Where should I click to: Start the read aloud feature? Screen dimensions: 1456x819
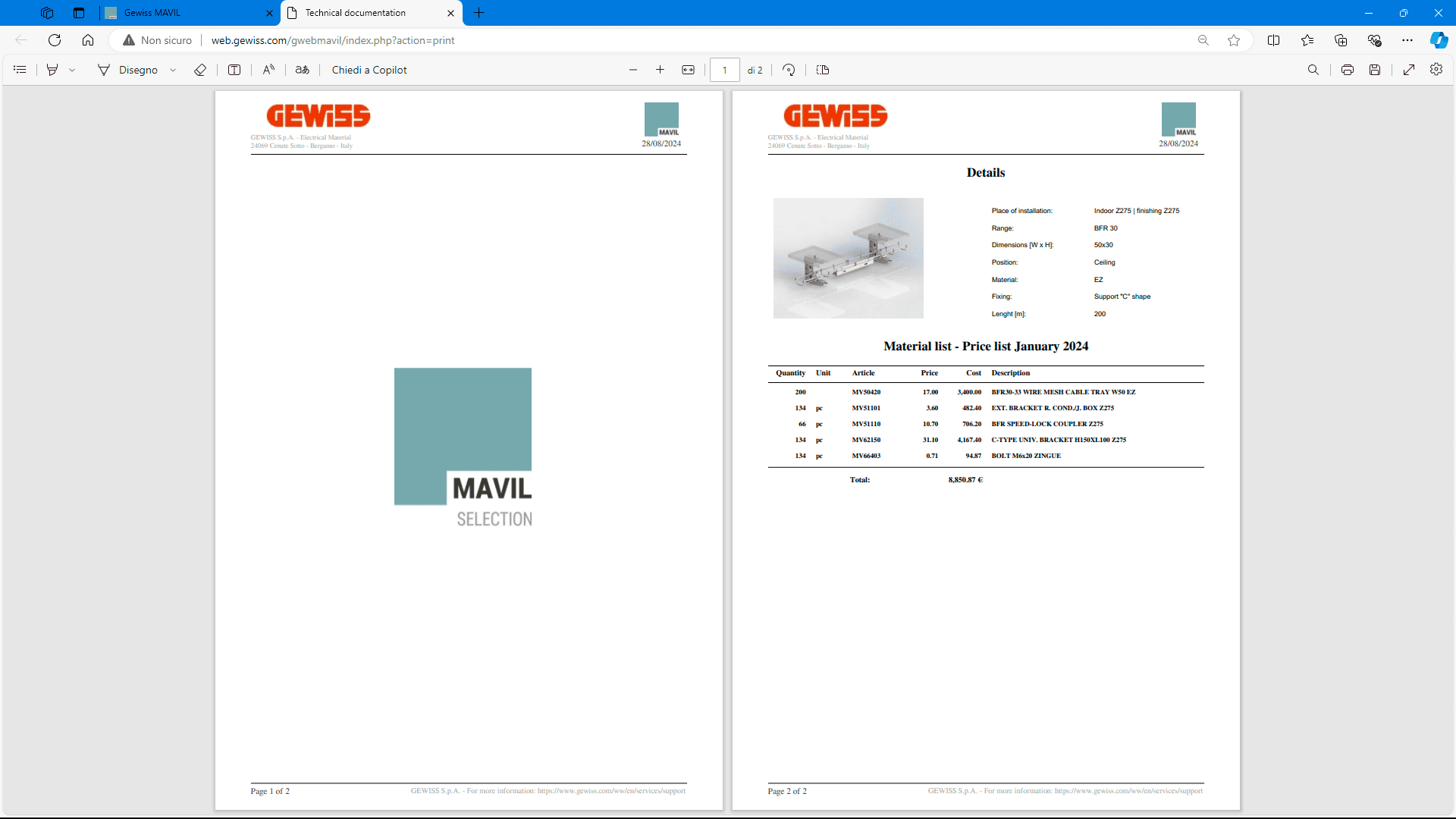[x=268, y=70]
